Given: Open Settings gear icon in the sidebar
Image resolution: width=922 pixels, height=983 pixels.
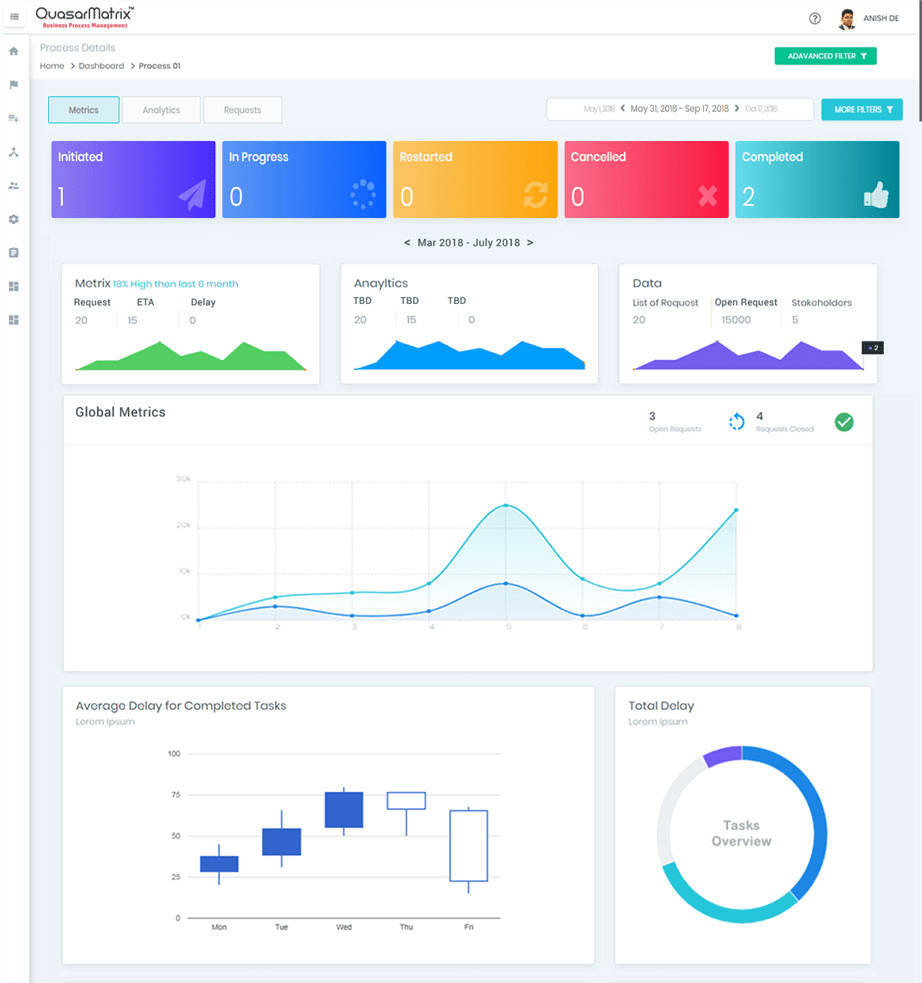Looking at the screenshot, I should coord(14,219).
